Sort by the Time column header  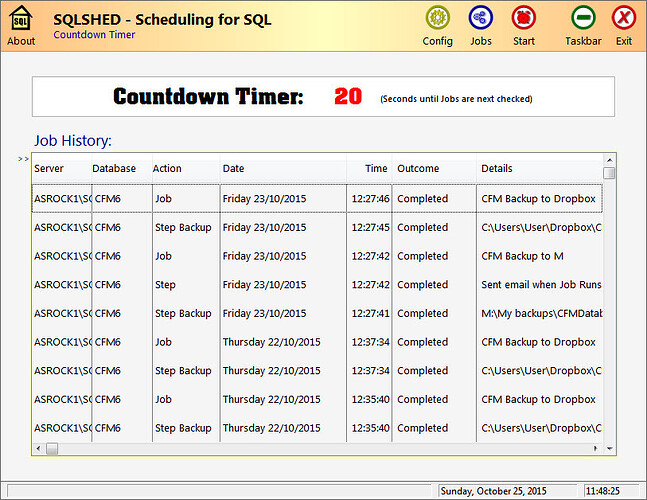pyautogui.click(x=370, y=169)
